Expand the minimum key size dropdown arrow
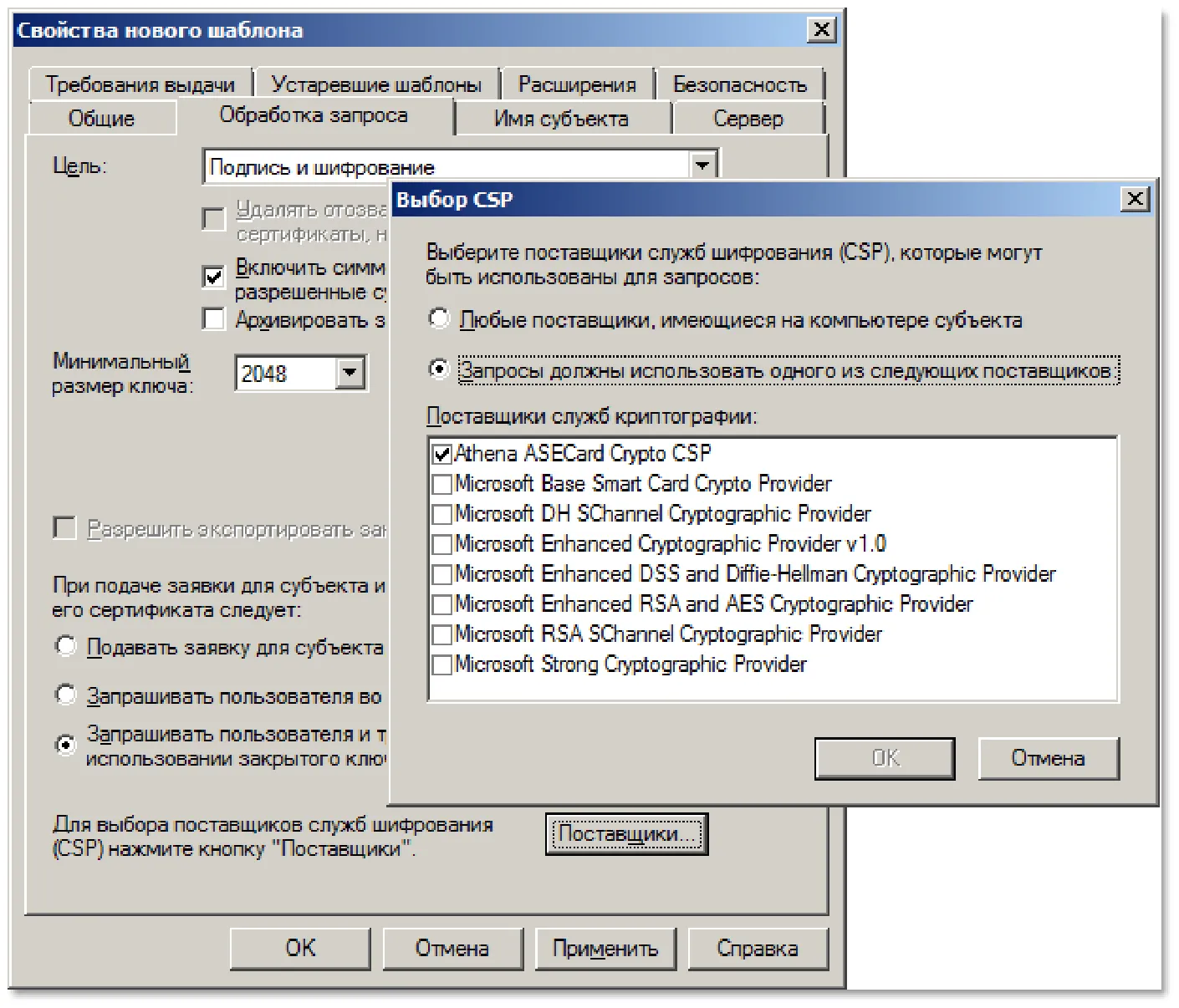 (x=350, y=373)
